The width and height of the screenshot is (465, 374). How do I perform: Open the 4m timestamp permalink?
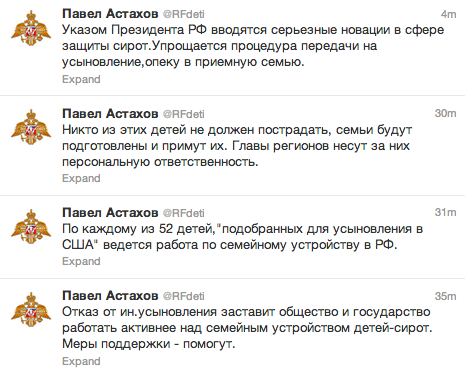448,14
